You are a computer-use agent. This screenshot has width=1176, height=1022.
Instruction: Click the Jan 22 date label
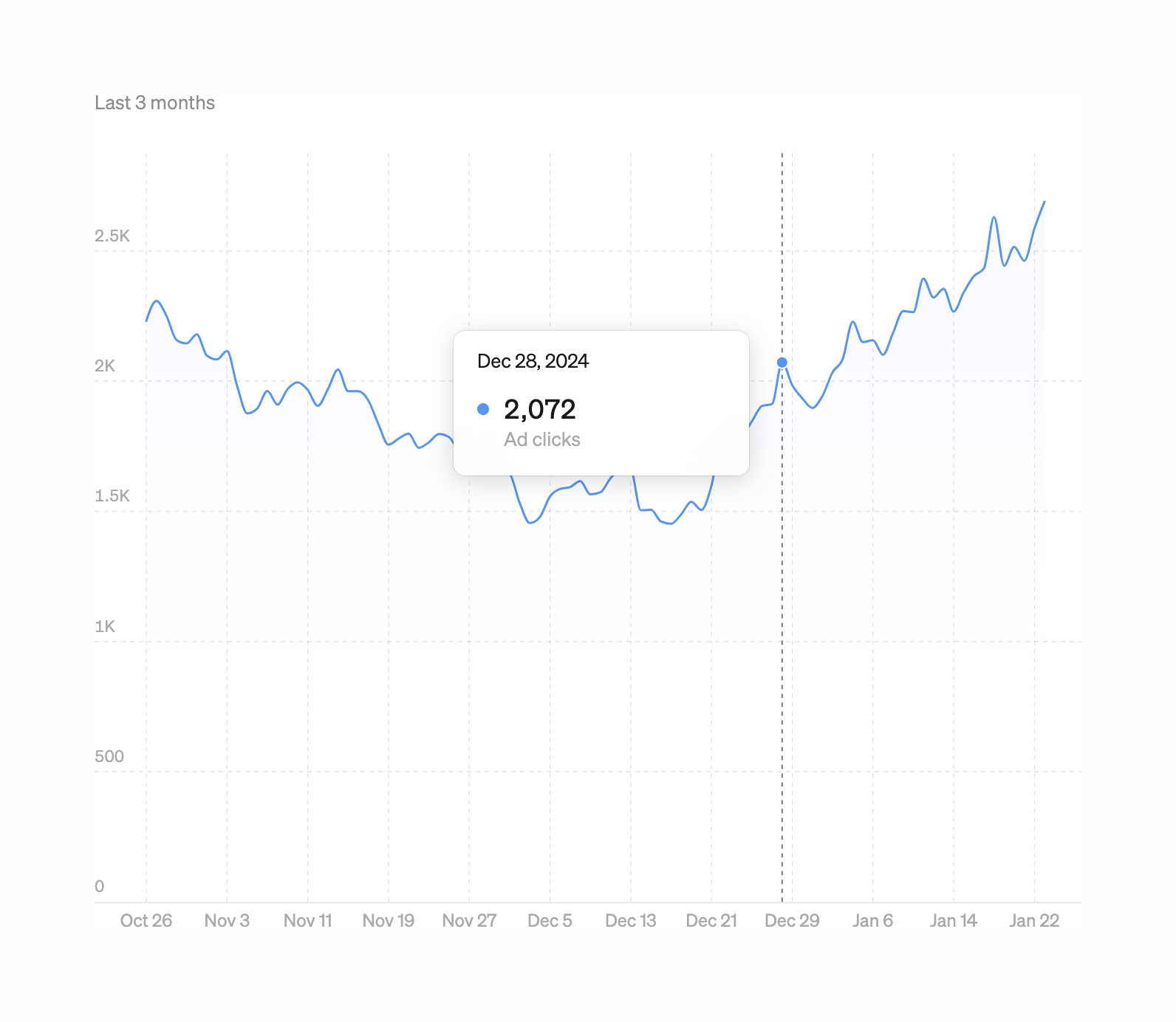click(1034, 921)
